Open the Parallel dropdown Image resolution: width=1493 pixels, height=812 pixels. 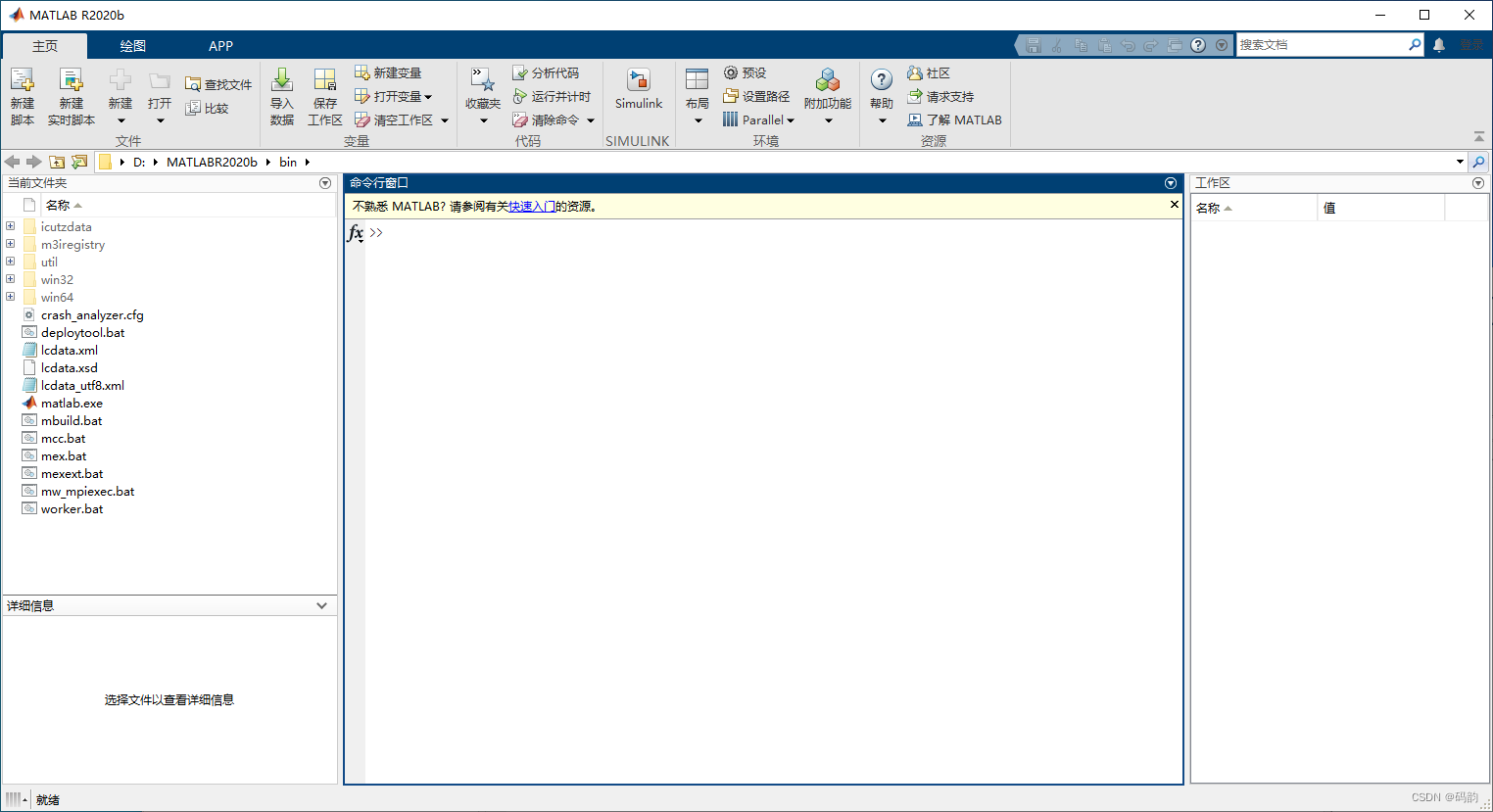click(x=759, y=119)
